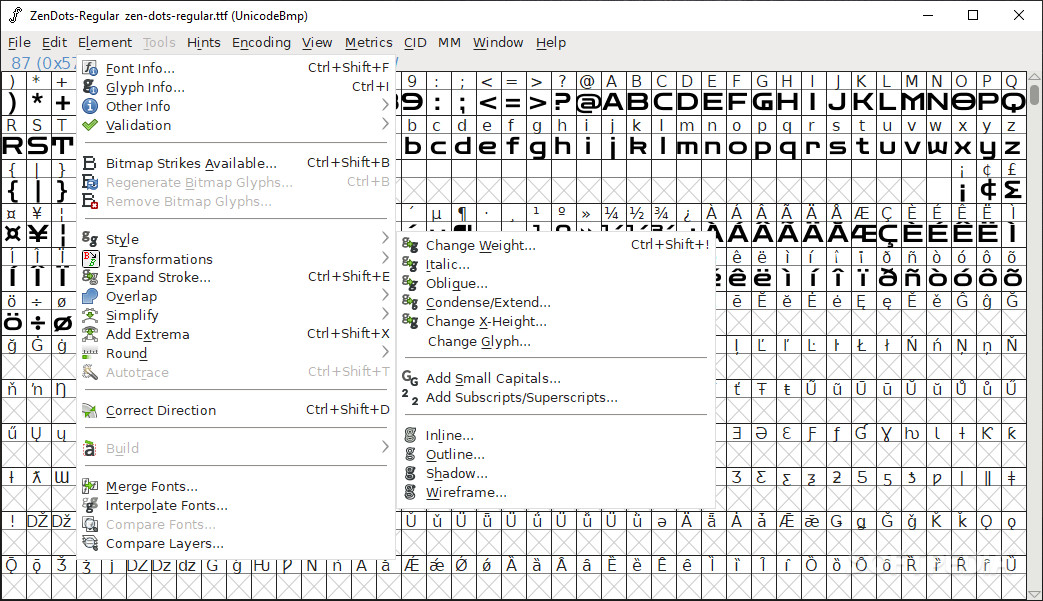Click the Style menu icon
1043x601 pixels.
[x=90, y=239]
